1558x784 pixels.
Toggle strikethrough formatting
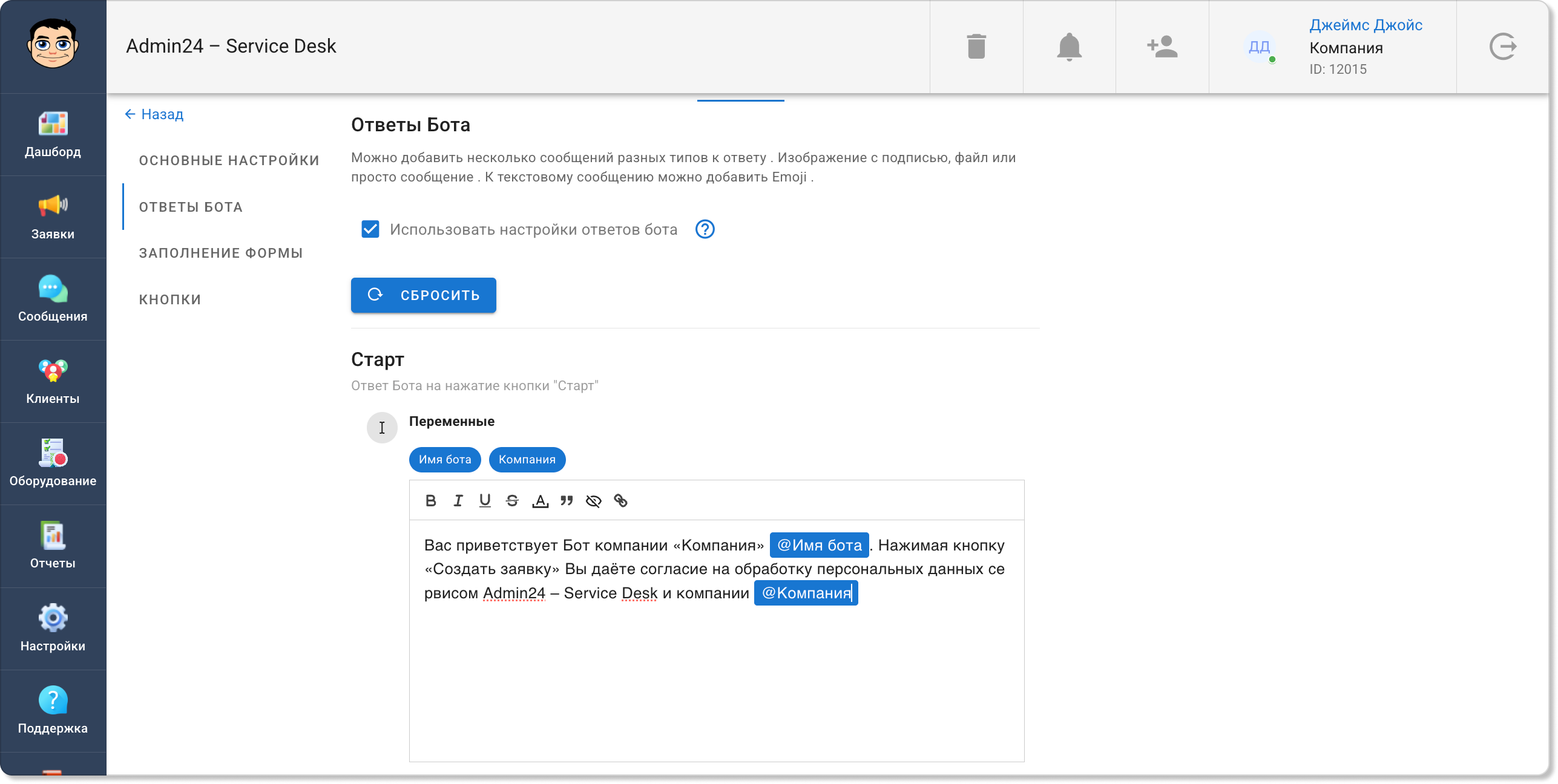coord(512,500)
